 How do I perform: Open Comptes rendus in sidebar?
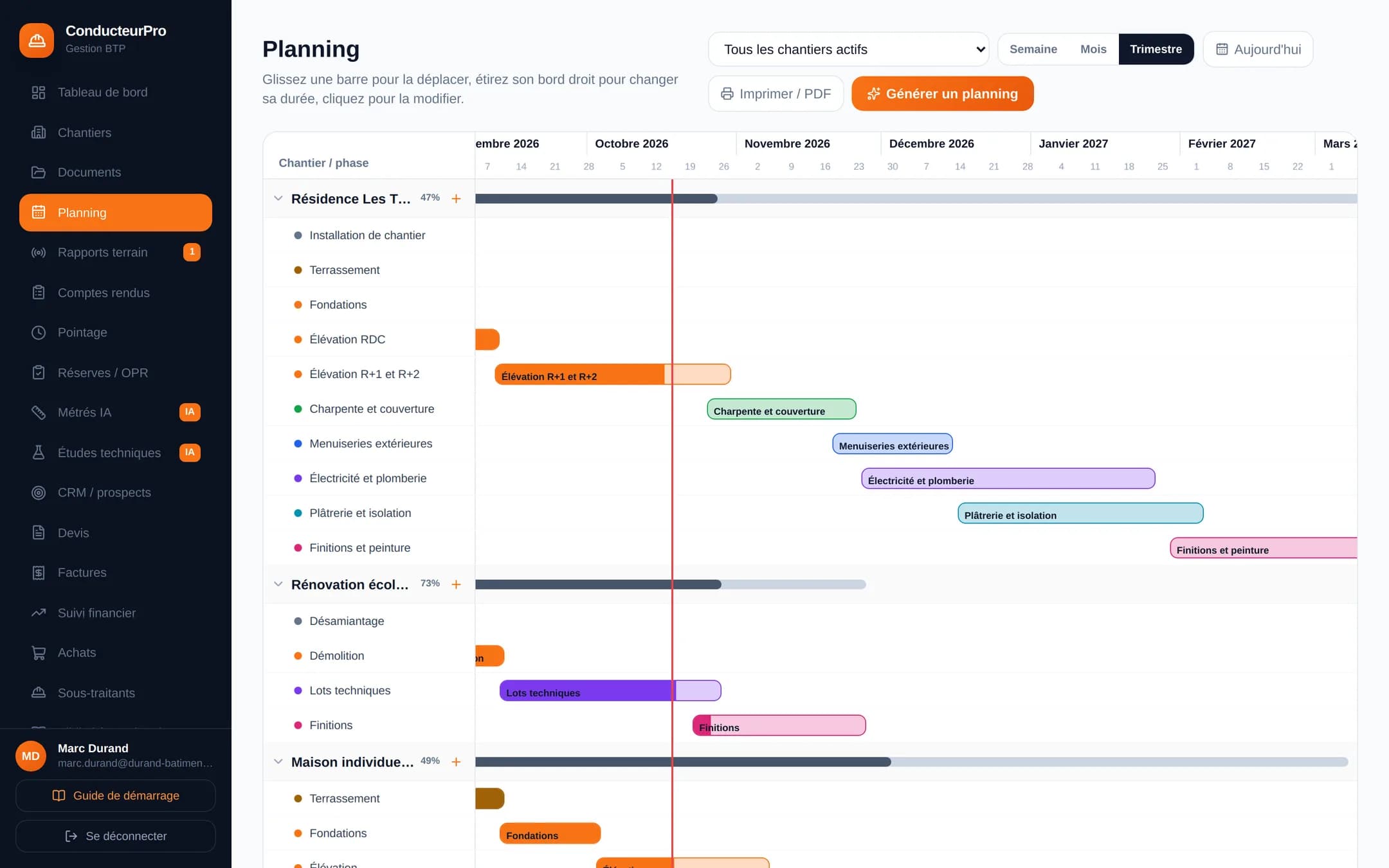[116, 293]
